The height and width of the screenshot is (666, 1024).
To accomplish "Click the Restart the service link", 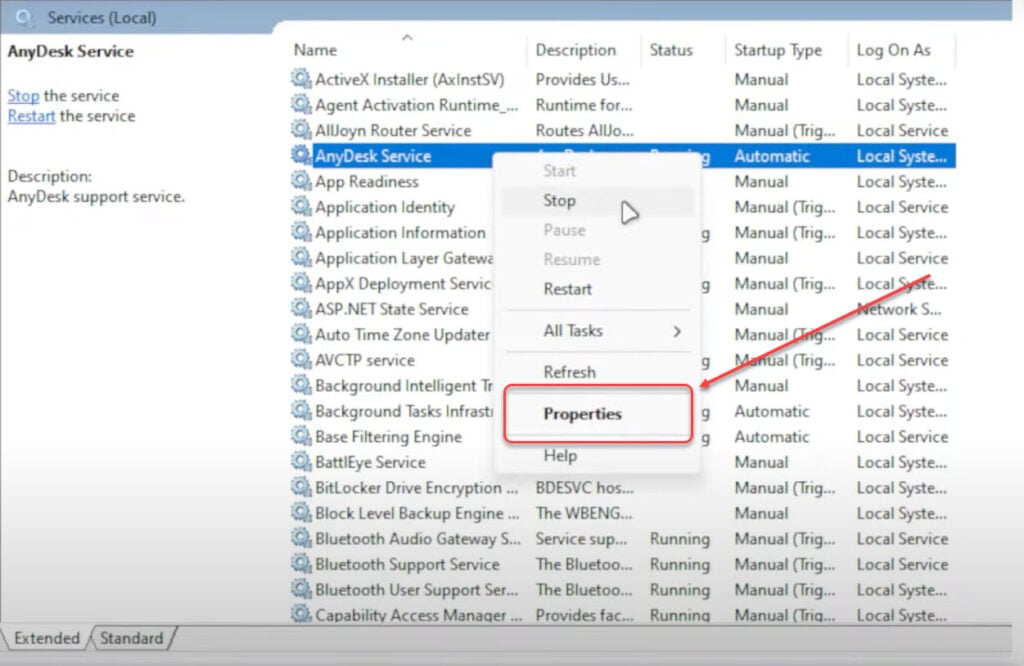I will tap(31, 116).
